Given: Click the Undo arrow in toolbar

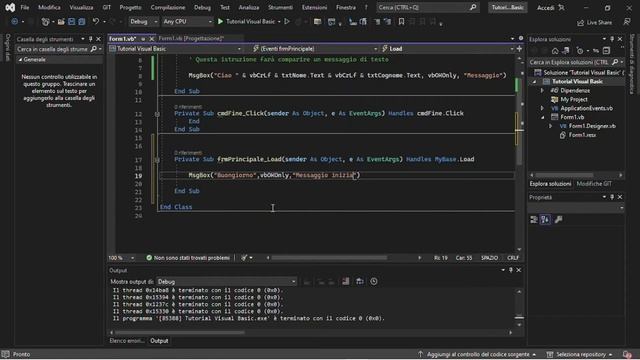Looking at the screenshot, I should coord(96,22).
